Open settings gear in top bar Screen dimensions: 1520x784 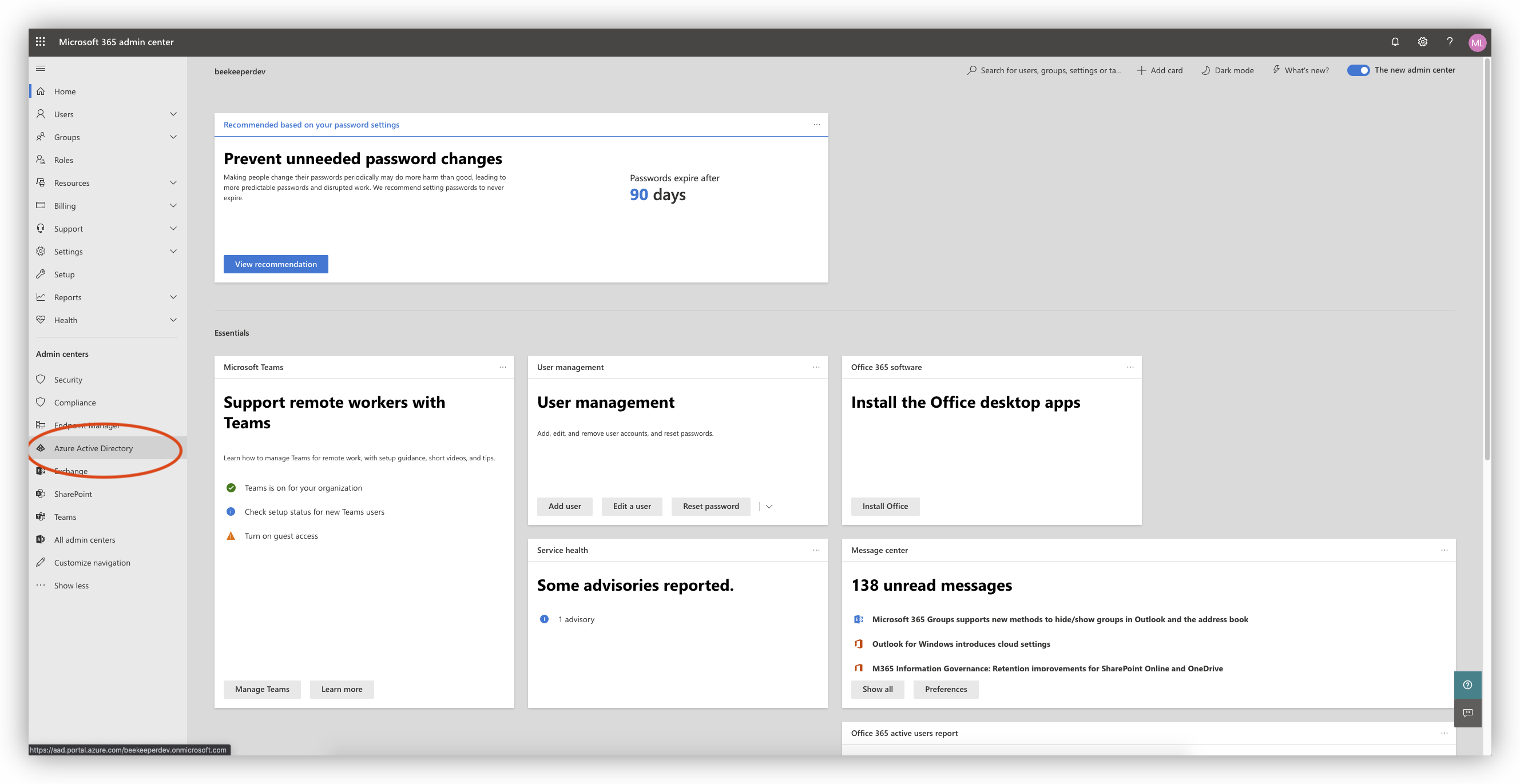click(1423, 41)
